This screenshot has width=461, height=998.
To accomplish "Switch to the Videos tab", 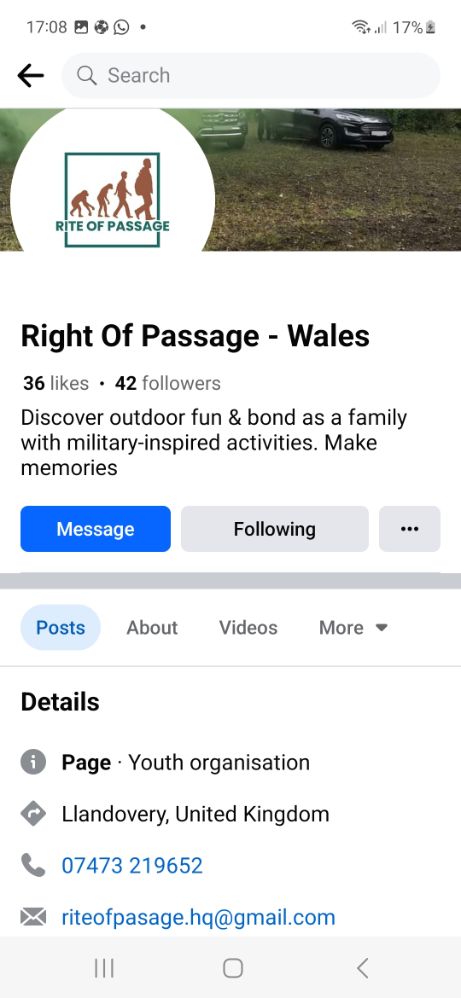I will [248, 628].
